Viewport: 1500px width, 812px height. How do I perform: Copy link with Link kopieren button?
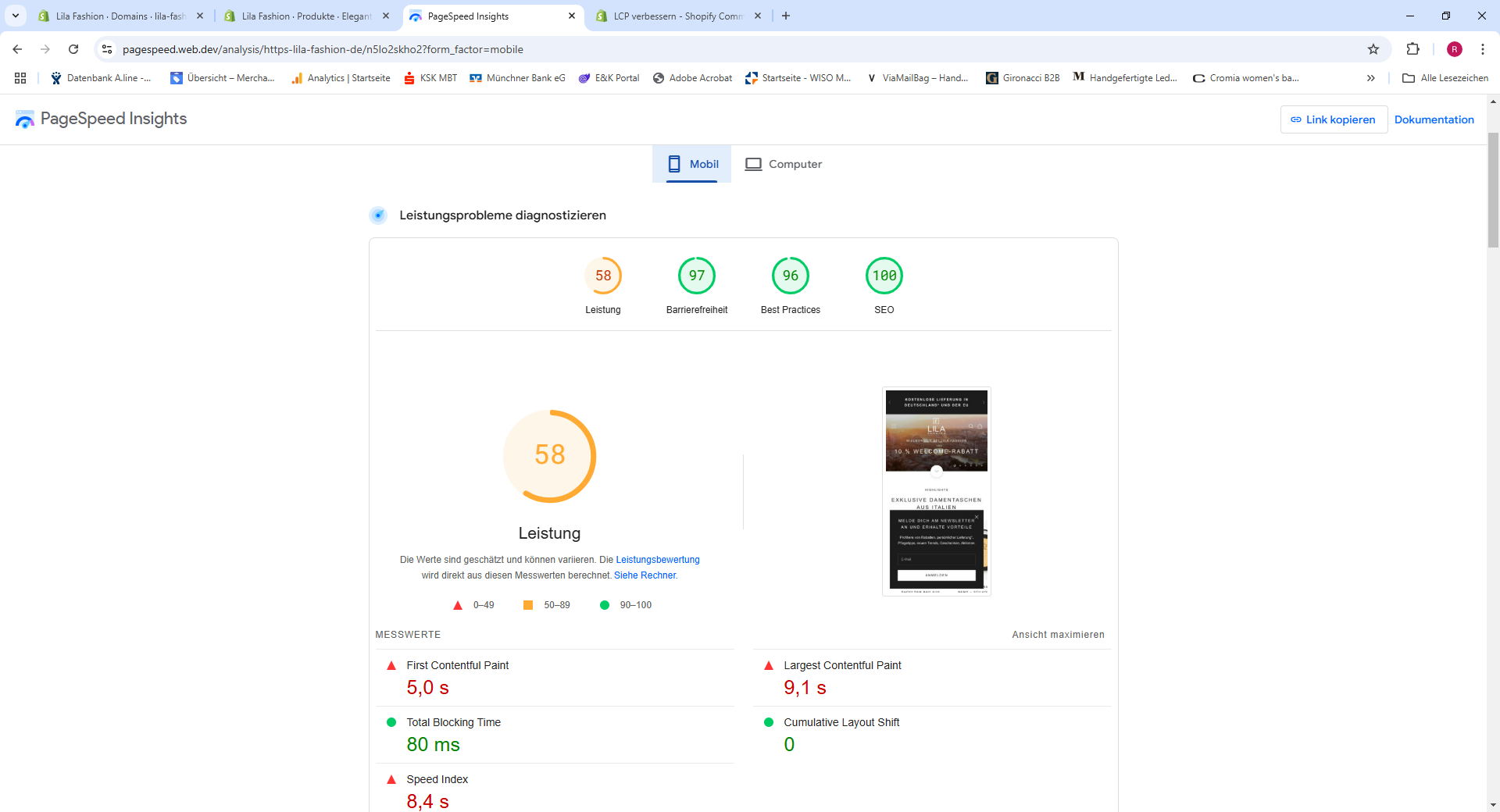[x=1334, y=119]
